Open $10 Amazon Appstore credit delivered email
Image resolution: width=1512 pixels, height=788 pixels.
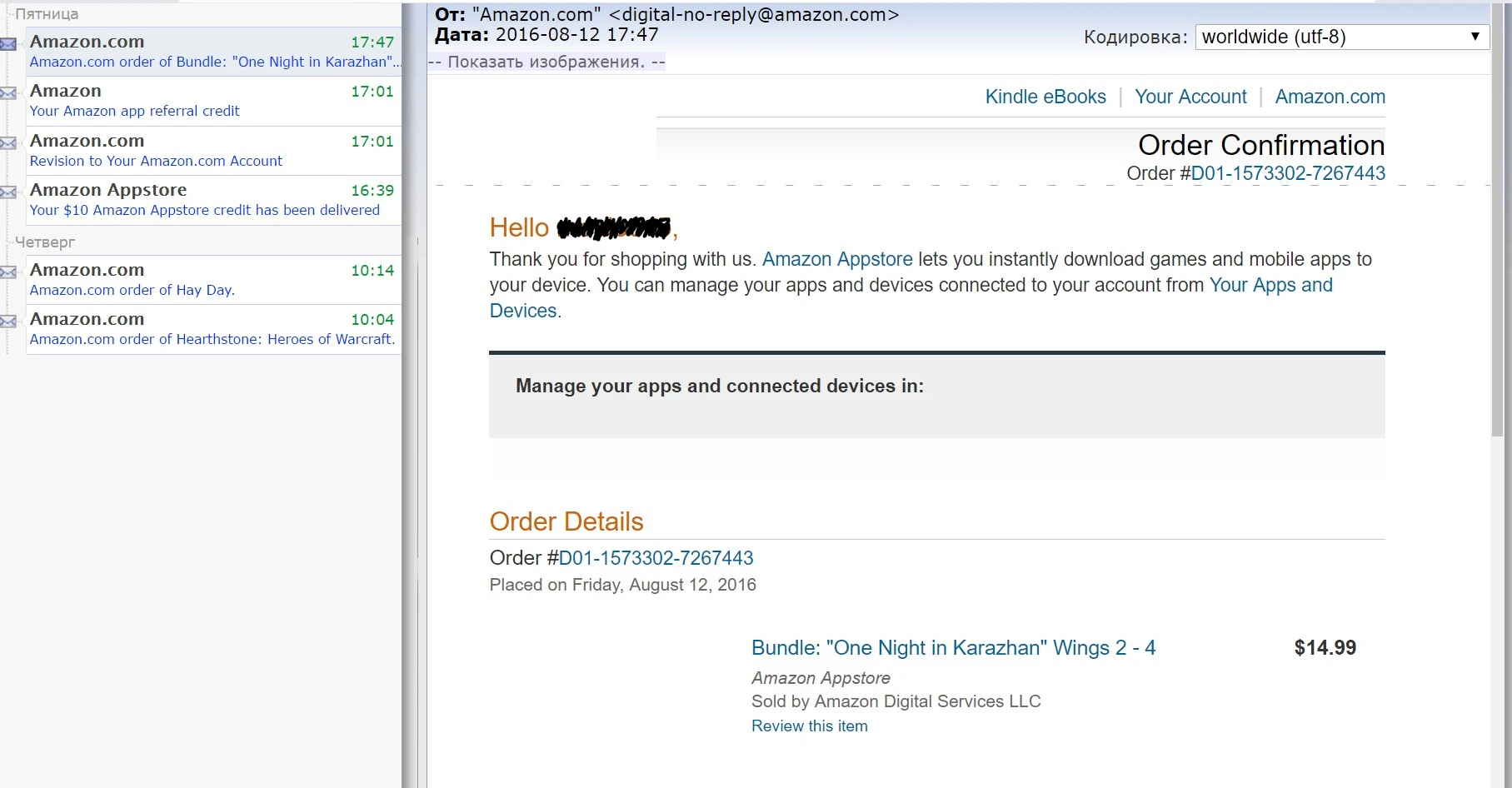(214, 200)
